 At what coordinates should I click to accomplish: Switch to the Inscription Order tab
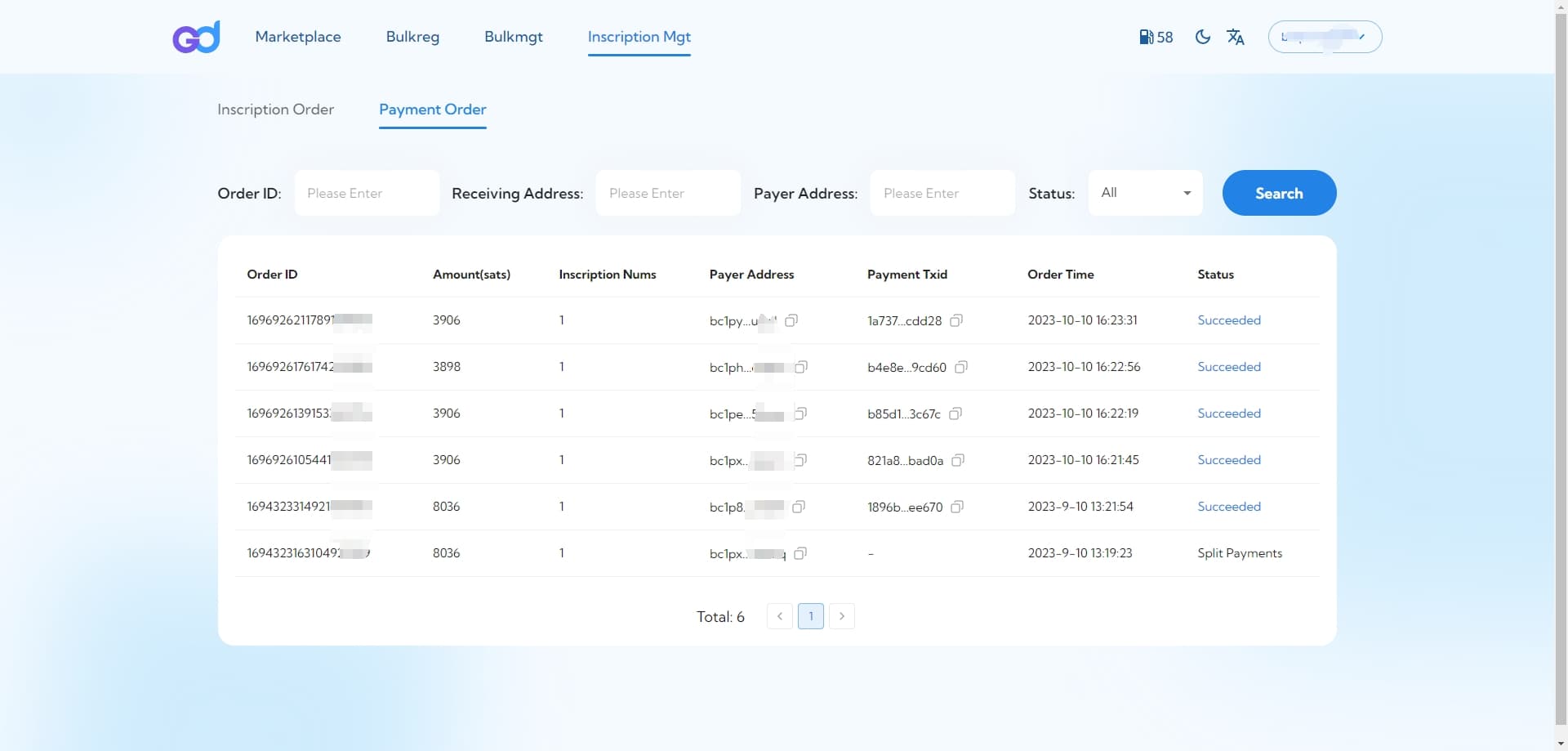[275, 110]
